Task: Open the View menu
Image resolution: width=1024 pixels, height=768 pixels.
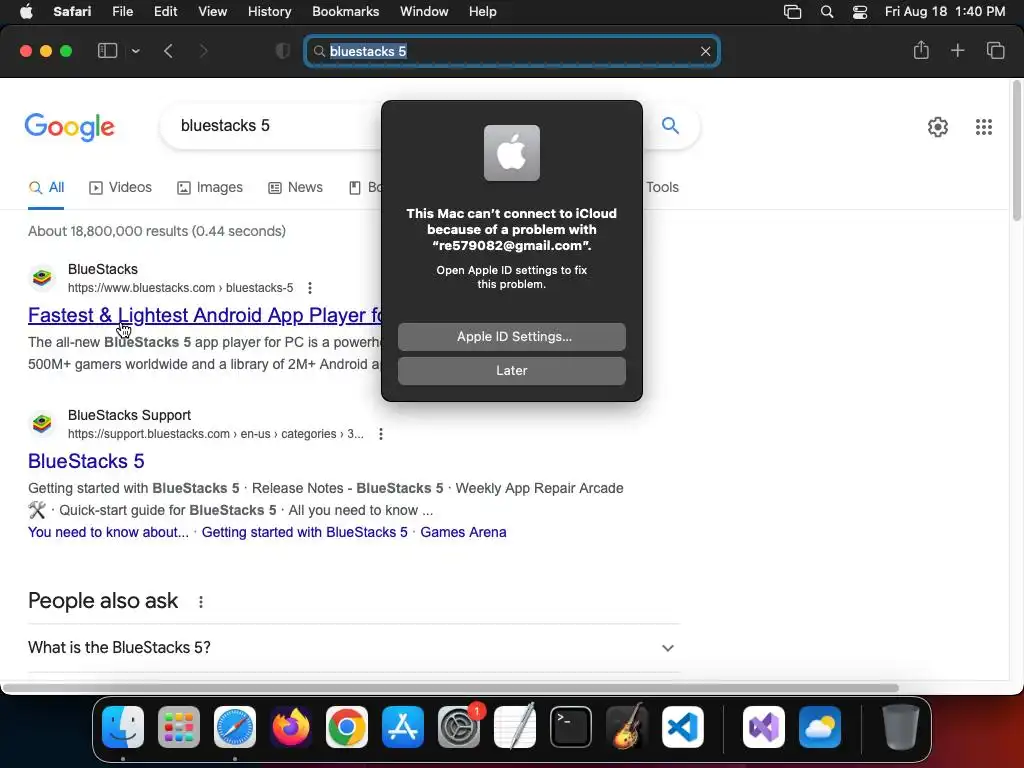Action: [212, 12]
